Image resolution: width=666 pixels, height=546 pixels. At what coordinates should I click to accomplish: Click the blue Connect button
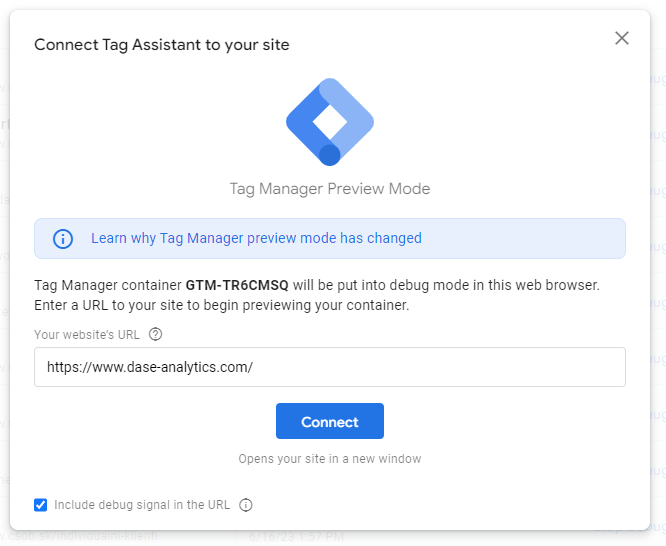pos(330,421)
